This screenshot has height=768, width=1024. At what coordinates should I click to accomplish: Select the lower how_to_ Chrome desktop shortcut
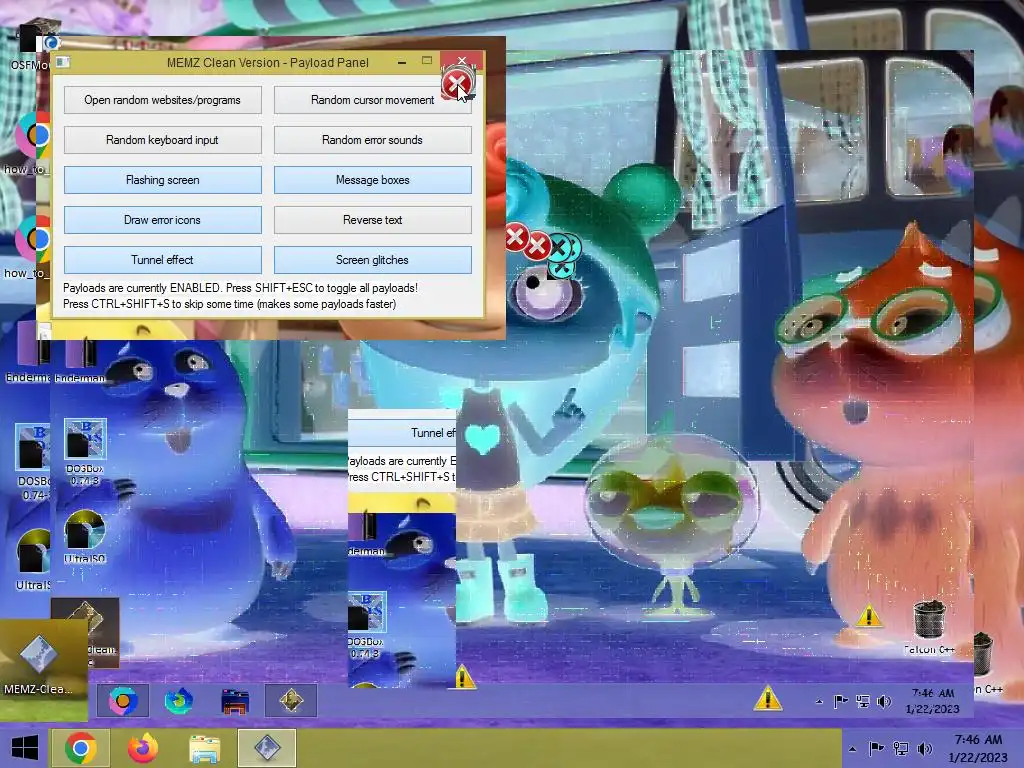click(x=31, y=248)
